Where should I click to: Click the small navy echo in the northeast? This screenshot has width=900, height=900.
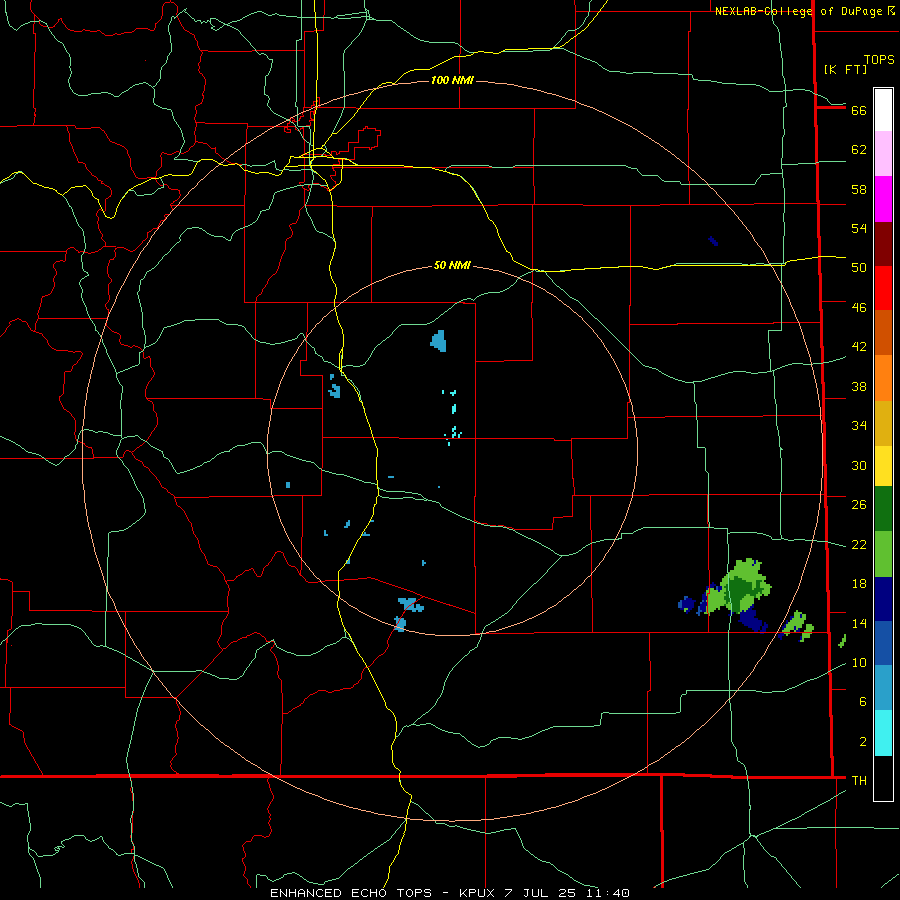click(713, 241)
